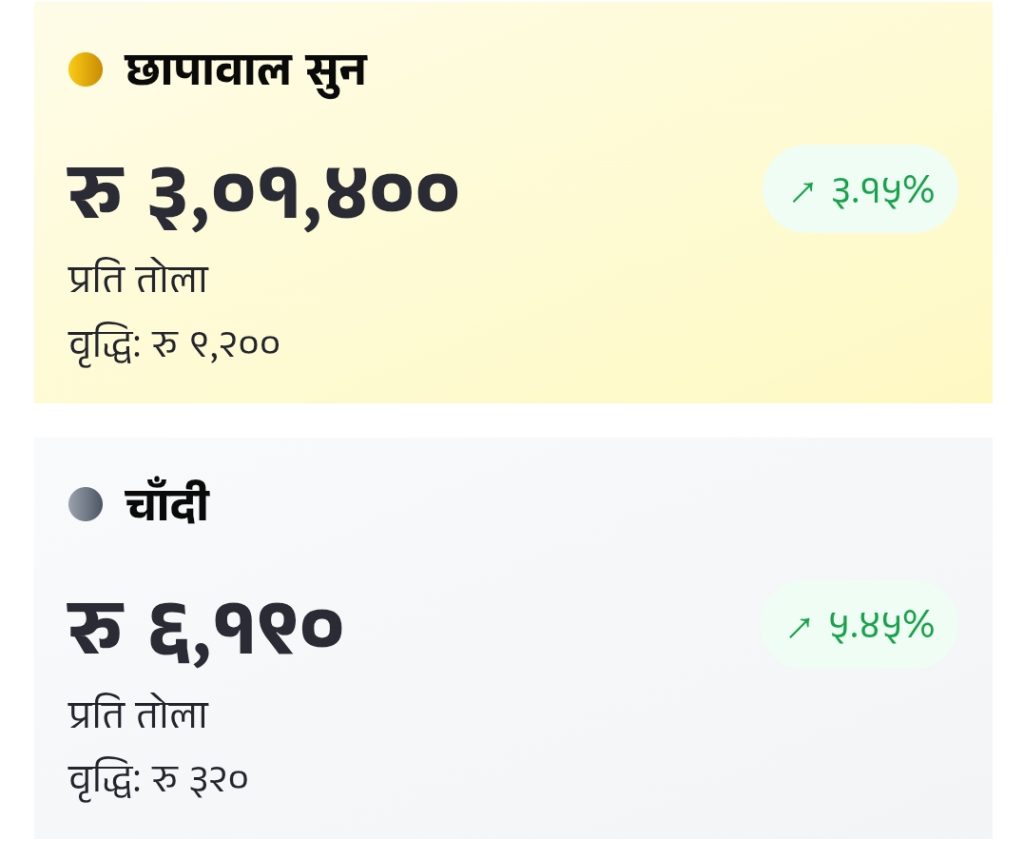1024x859 pixels.
Task: Tap the रु symbol before ३,०१,४००
Action: 94,190
